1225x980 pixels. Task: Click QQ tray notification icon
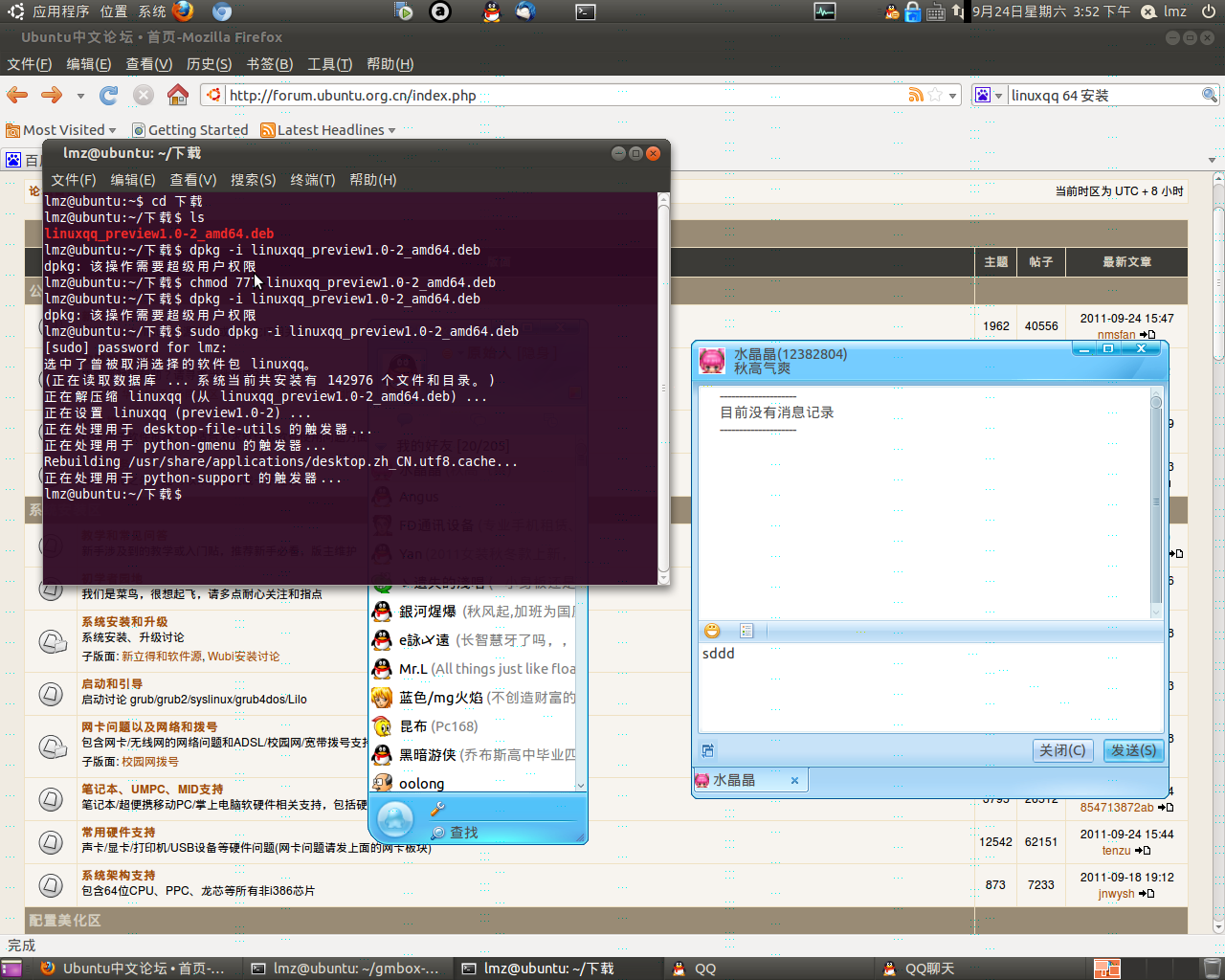892,11
